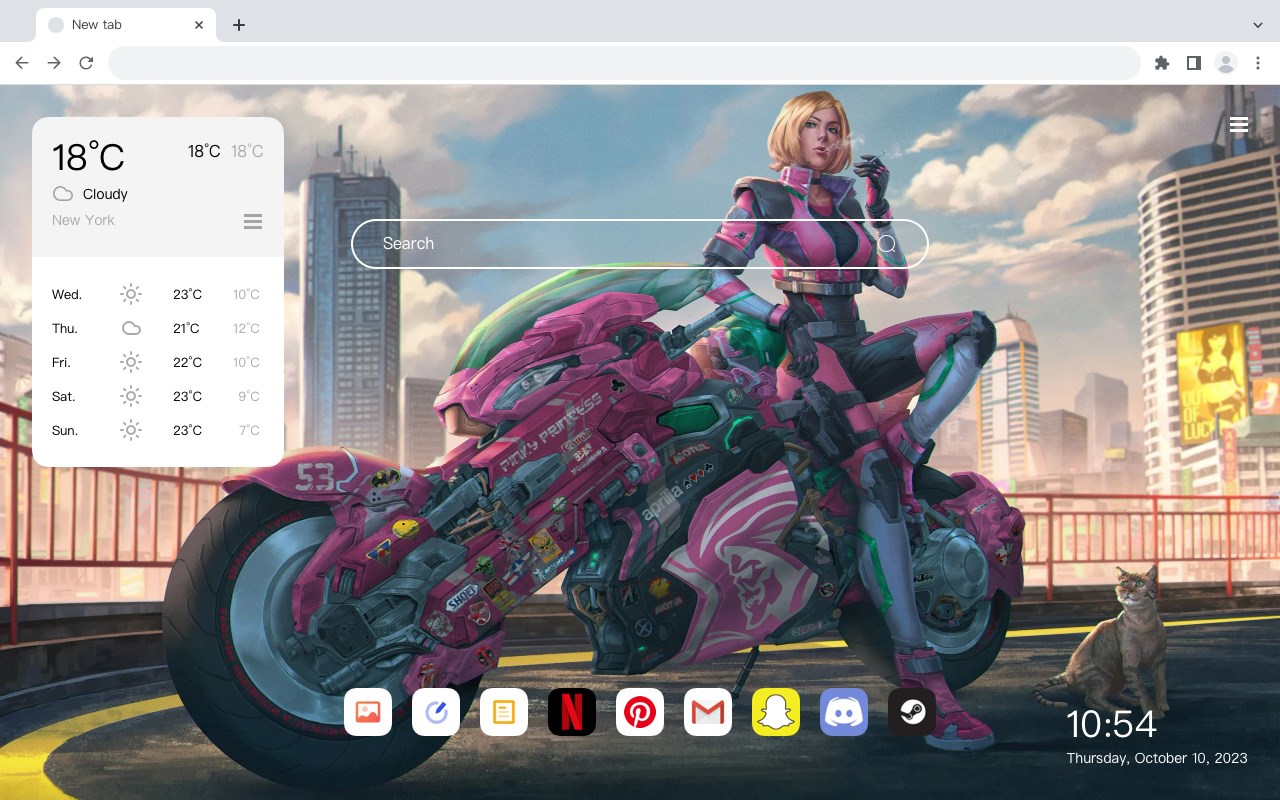Open a new browser tab
The height and width of the screenshot is (800, 1280).
(x=238, y=25)
